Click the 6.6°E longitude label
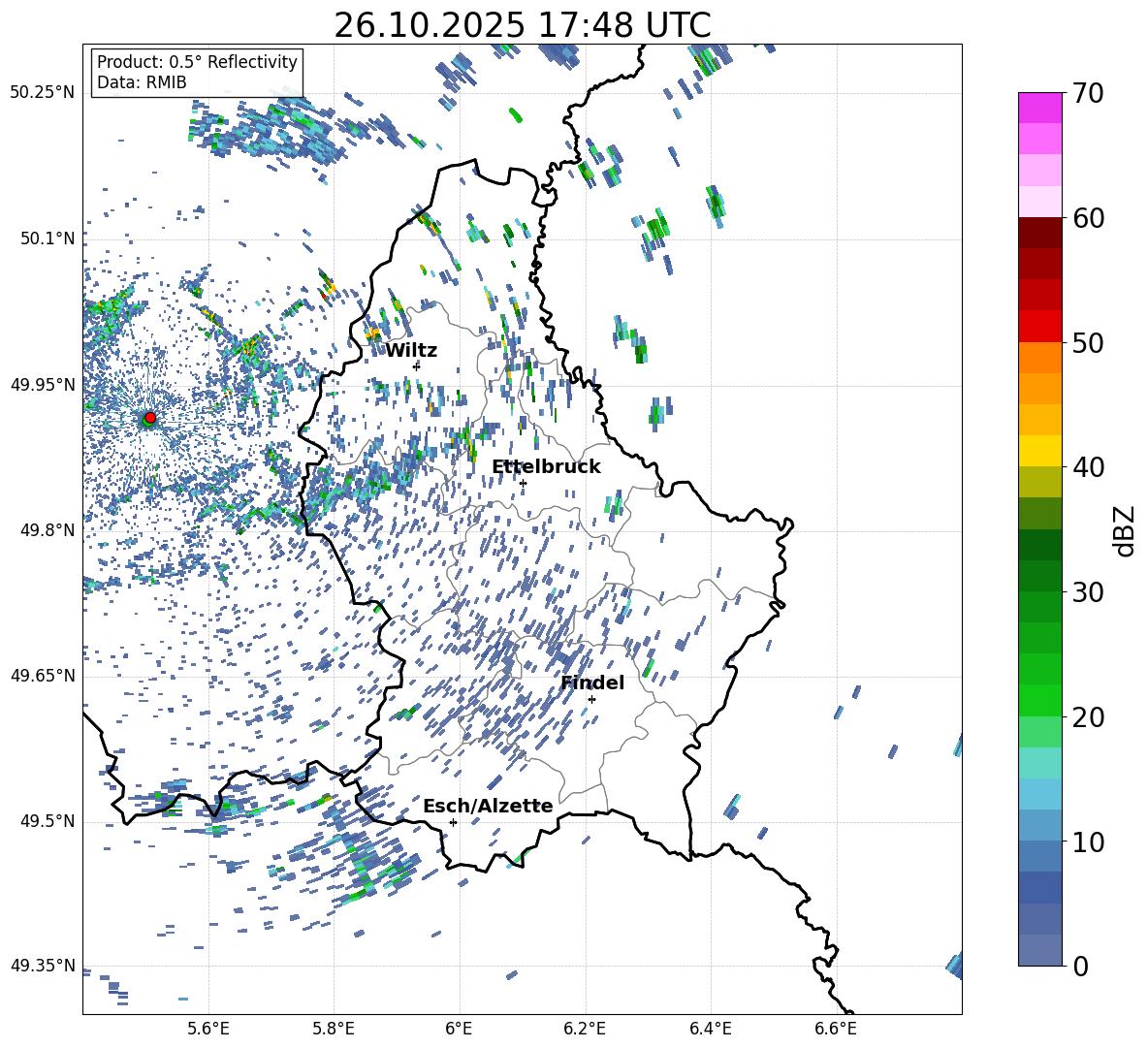Image resolution: width=1148 pixels, height=1048 pixels. (x=836, y=1029)
